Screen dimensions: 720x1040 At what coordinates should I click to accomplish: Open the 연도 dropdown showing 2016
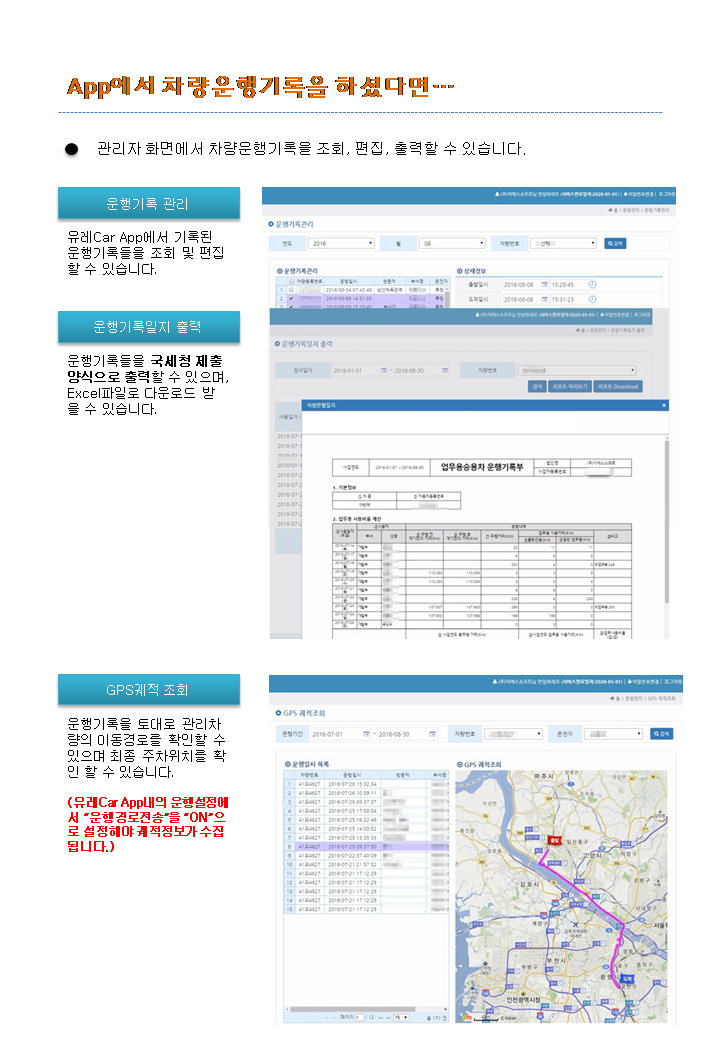[341, 243]
